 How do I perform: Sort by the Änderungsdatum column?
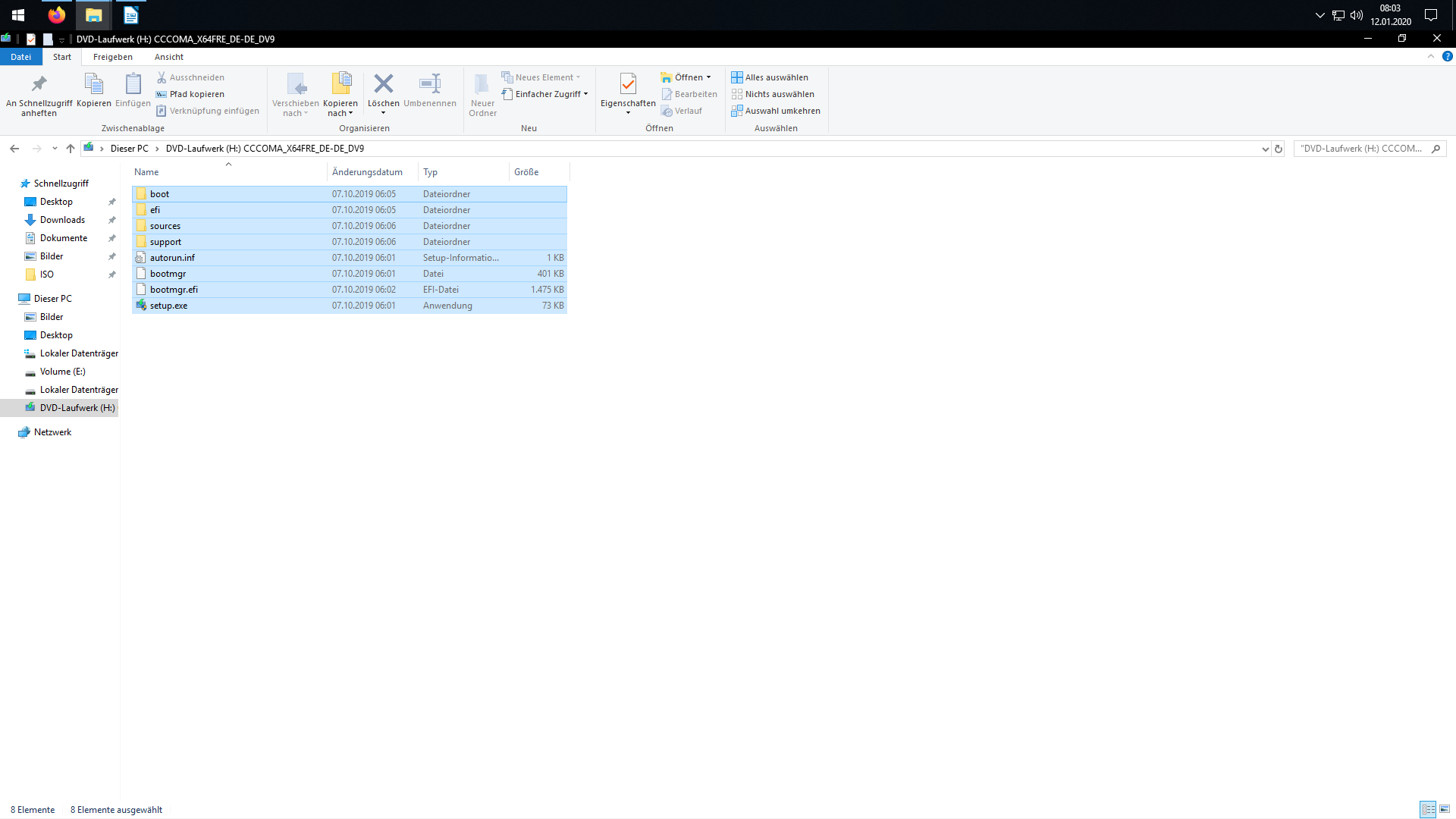tap(372, 172)
